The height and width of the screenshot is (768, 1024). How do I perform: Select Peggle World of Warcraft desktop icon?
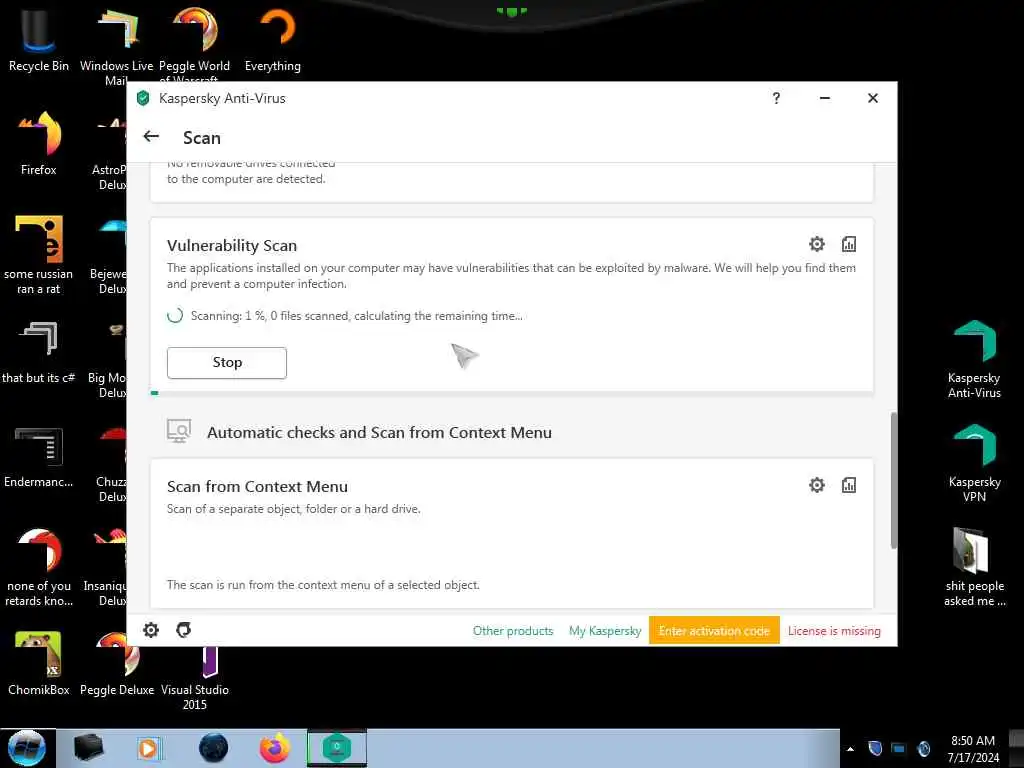pyautogui.click(x=194, y=43)
